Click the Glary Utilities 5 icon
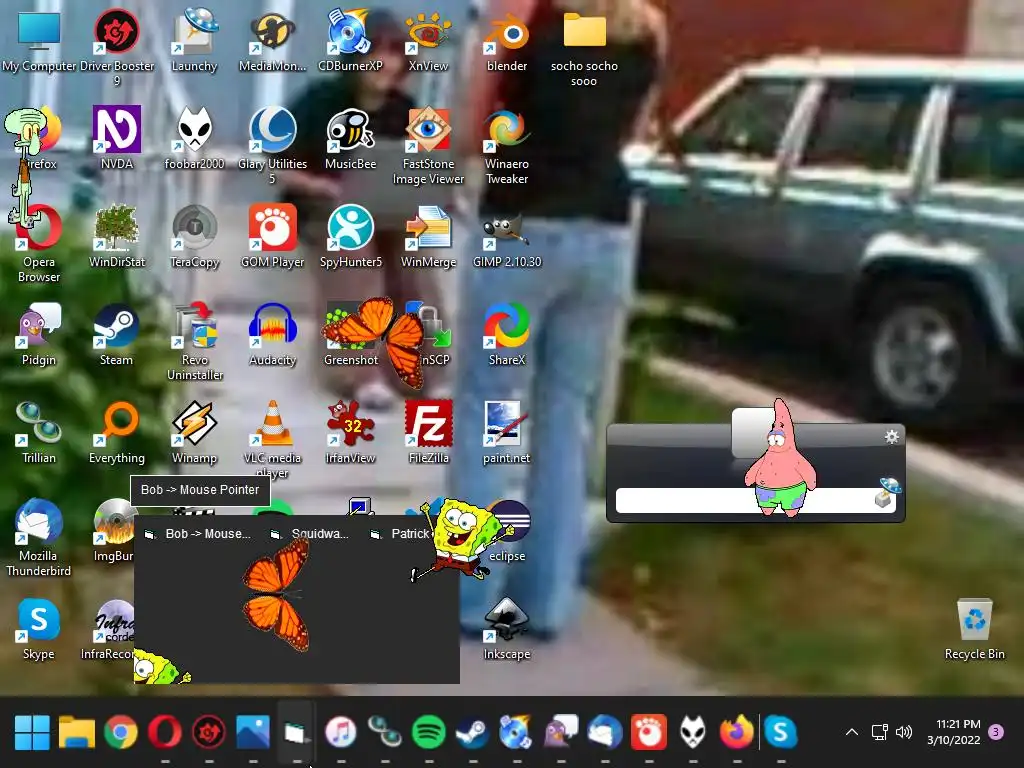Viewport: 1024px width, 768px height. [272, 145]
